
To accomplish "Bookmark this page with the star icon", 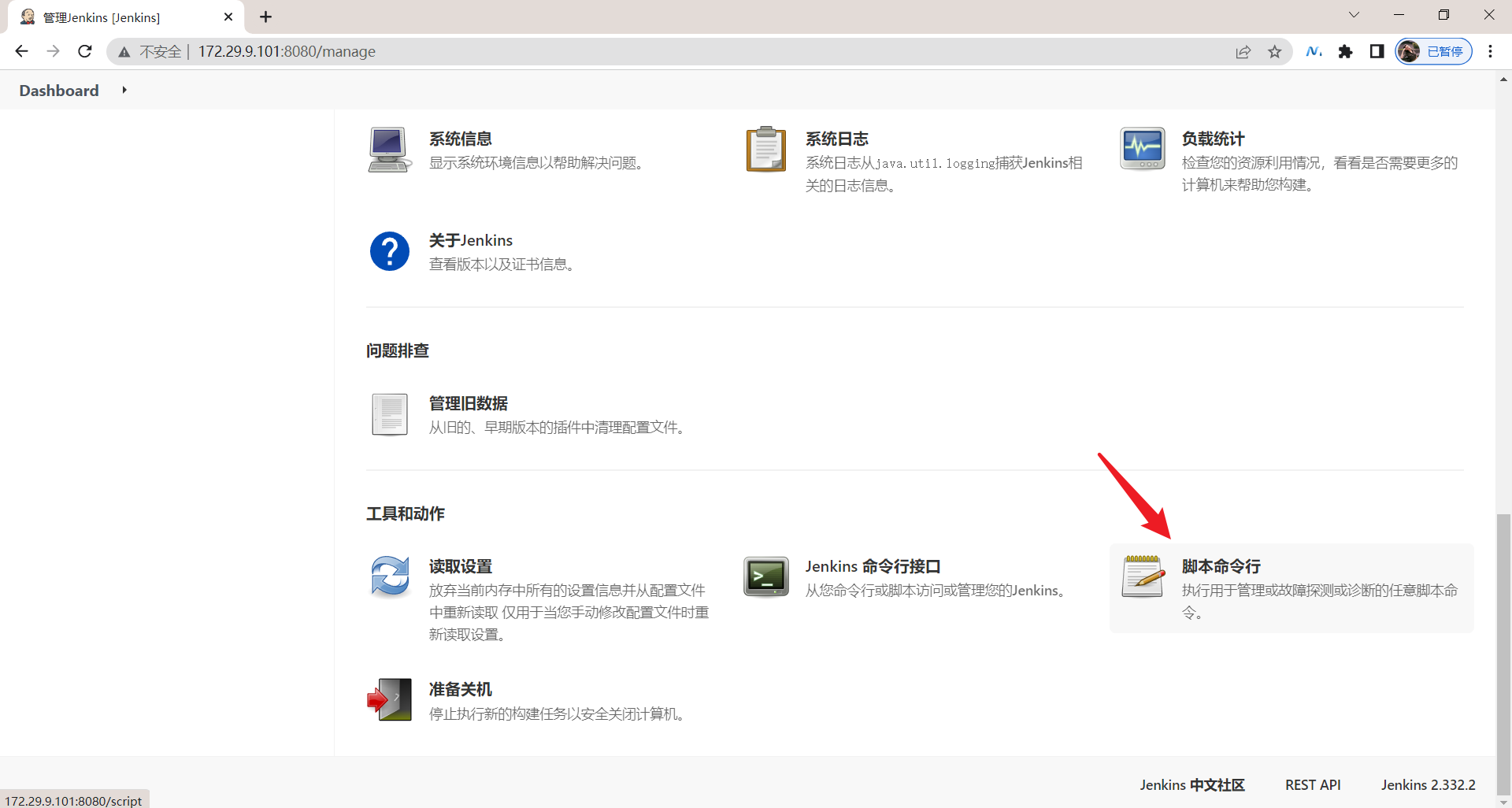I will pyautogui.click(x=1275, y=52).
